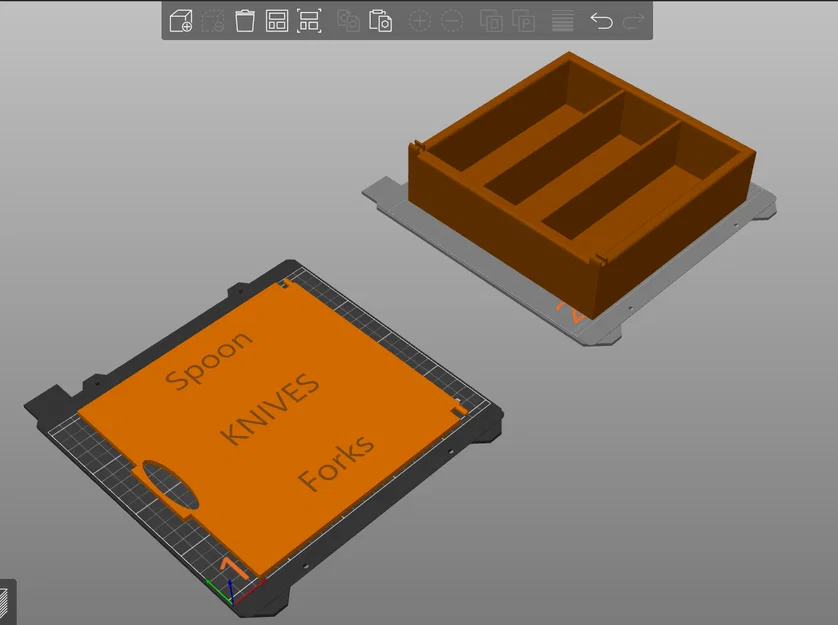Open the Arrange objects tool
The image size is (838, 625).
coord(275,20)
